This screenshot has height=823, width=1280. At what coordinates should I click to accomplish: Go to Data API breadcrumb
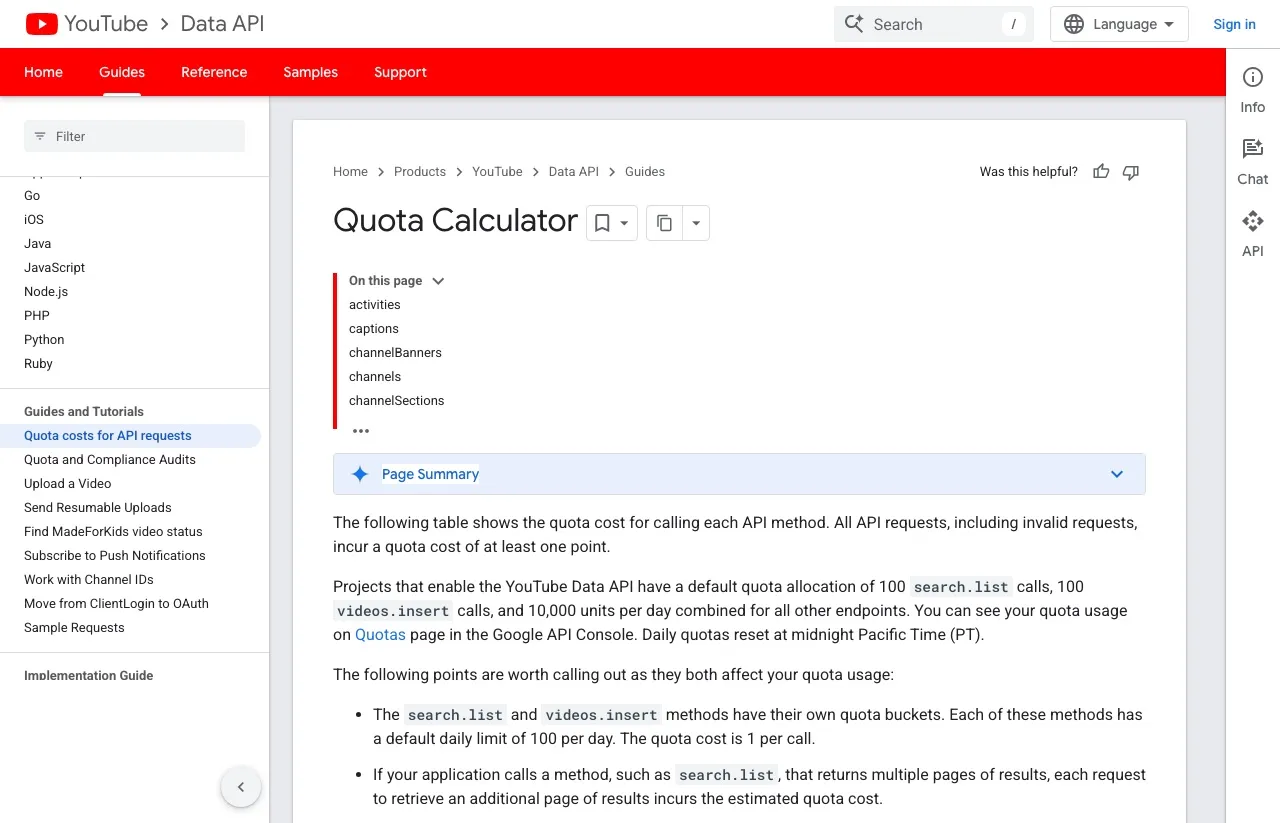coord(574,172)
